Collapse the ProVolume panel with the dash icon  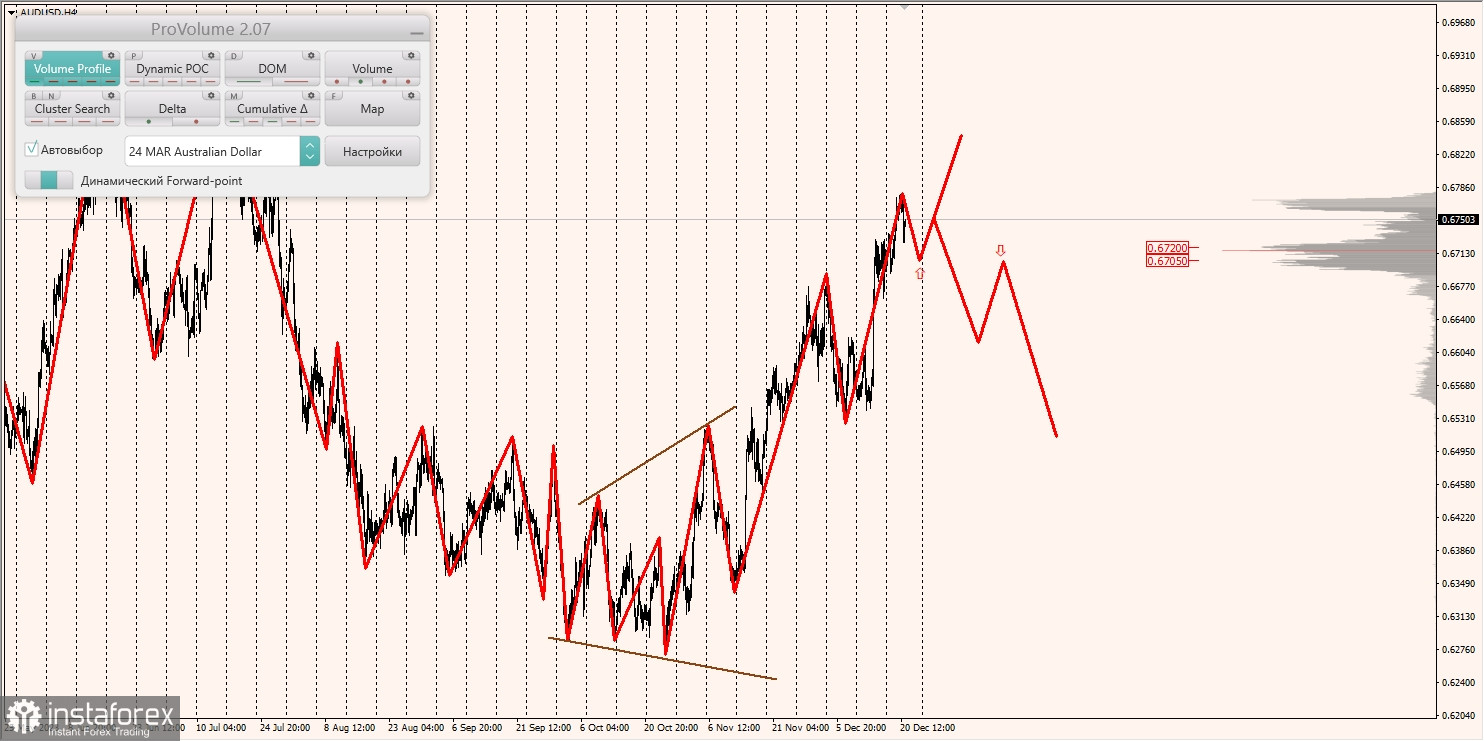point(417,33)
